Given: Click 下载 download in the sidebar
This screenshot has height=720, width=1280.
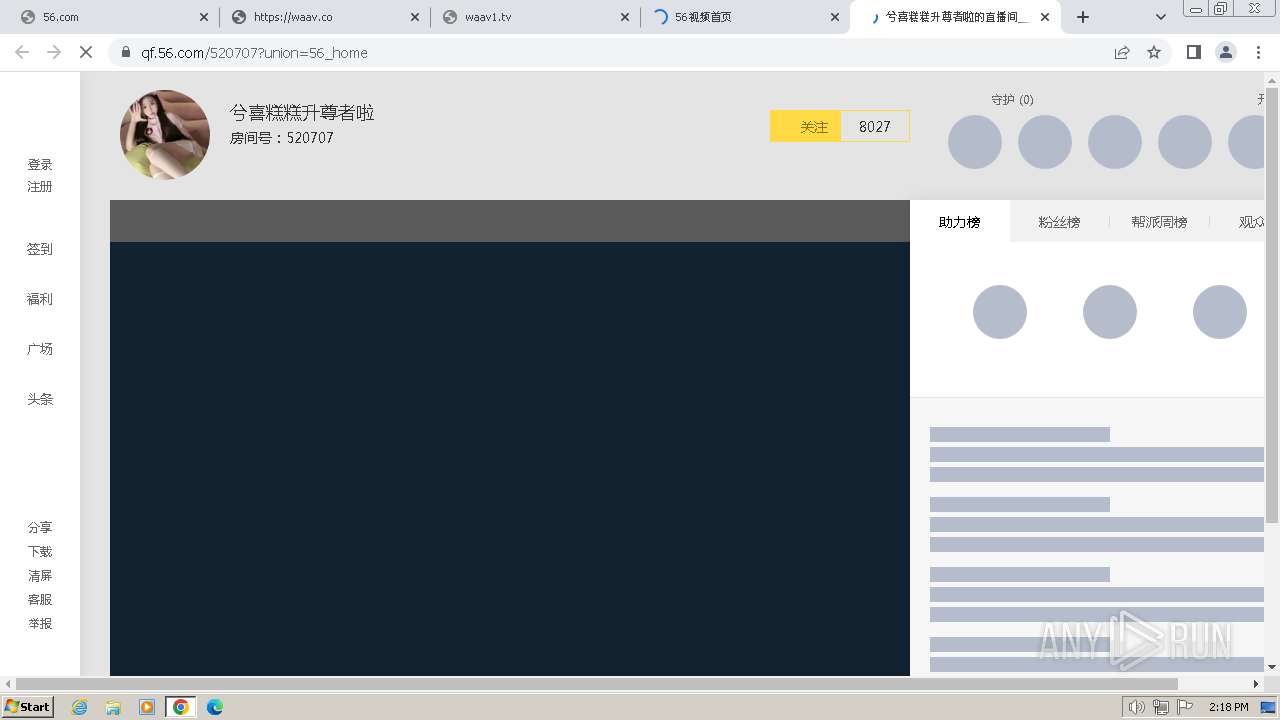Looking at the screenshot, I should (x=40, y=552).
